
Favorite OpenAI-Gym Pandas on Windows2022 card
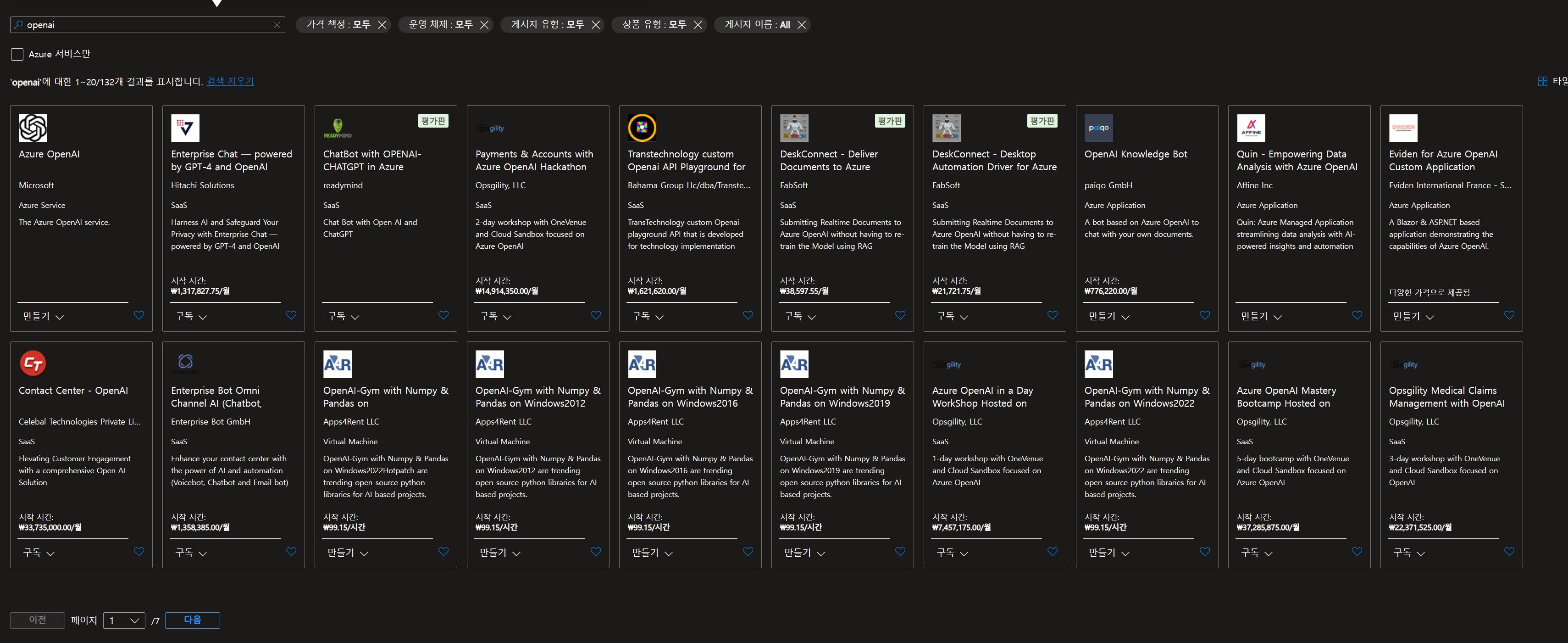coord(1204,552)
